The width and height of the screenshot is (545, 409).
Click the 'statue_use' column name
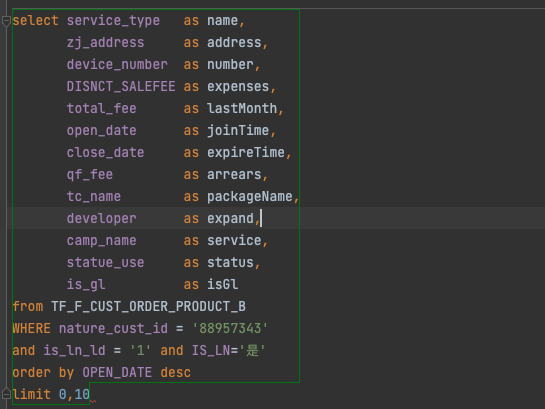click(x=105, y=262)
